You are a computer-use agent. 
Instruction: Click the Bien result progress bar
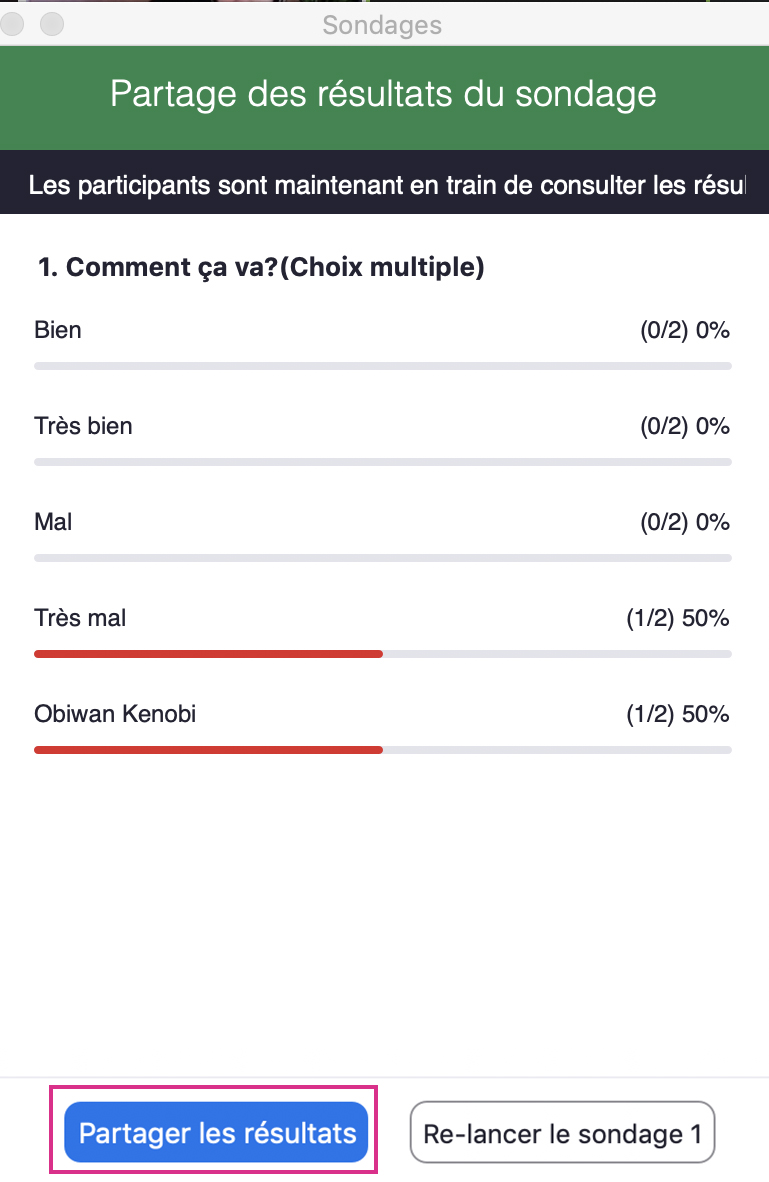pos(382,366)
